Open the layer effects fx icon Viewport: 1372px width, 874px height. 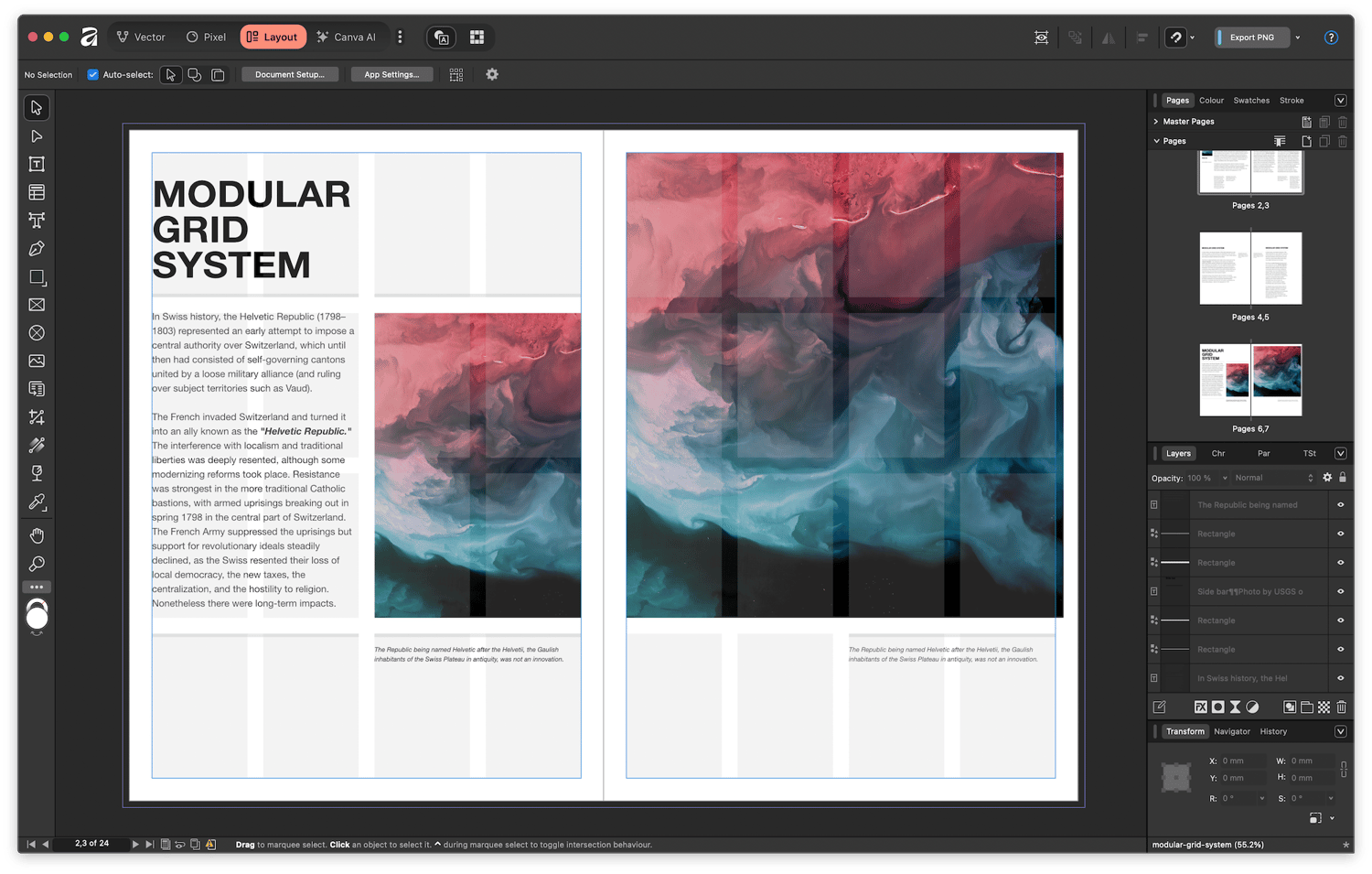(1200, 707)
